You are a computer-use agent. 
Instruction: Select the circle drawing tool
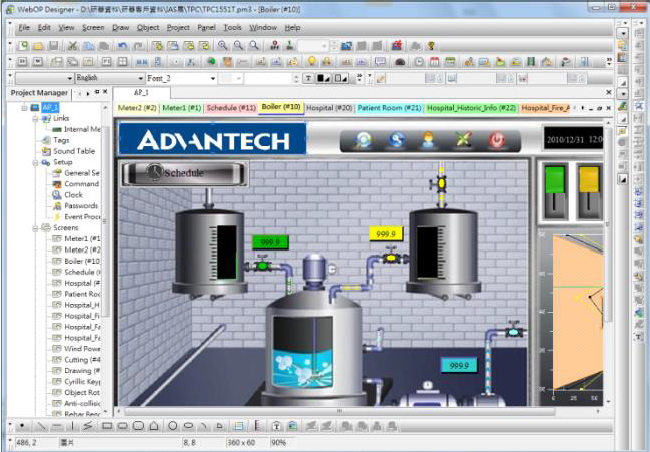click(173, 425)
